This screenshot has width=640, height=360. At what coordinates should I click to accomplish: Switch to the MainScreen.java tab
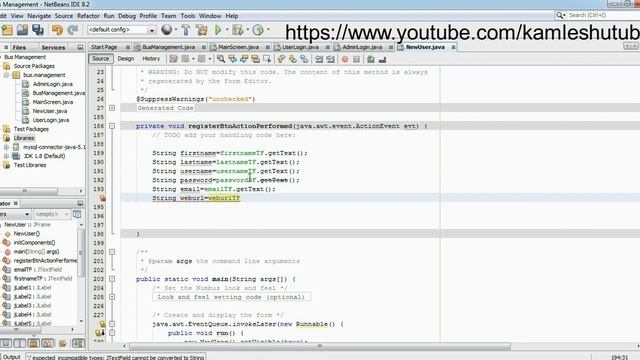tap(238, 47)
